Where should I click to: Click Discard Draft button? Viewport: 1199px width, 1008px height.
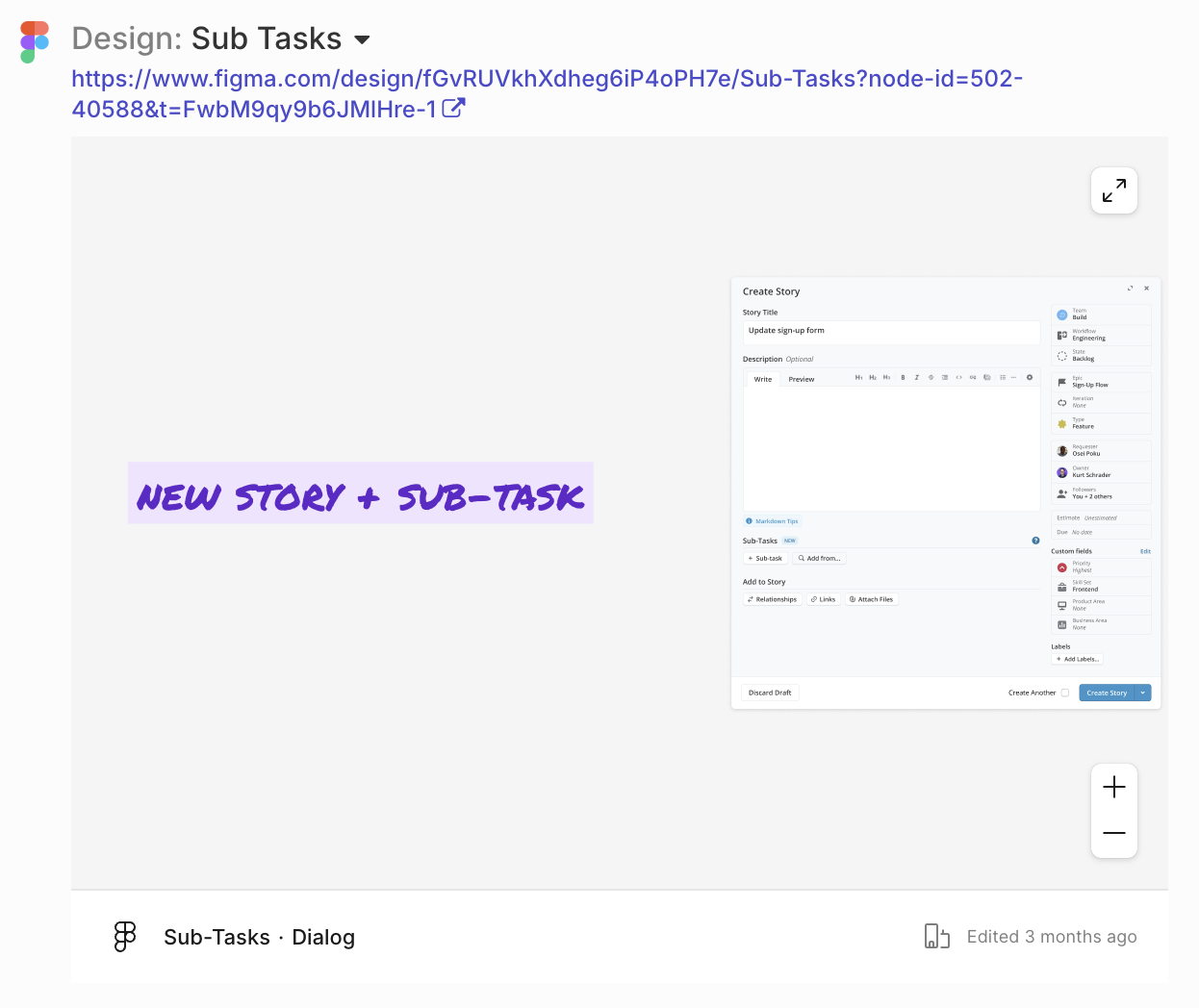[770, 693]
